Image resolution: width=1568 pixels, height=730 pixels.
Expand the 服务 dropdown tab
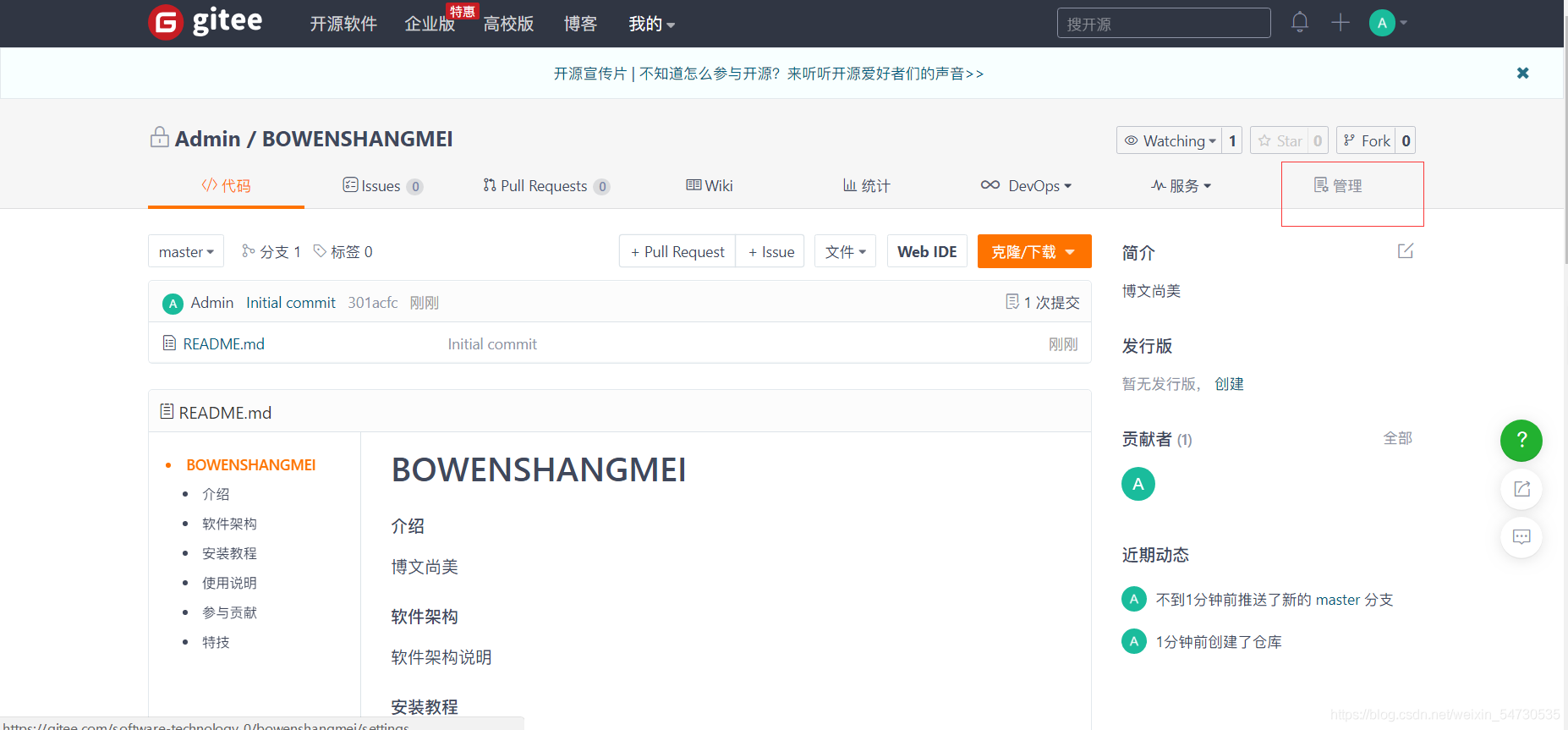(x=1181, y=185)
